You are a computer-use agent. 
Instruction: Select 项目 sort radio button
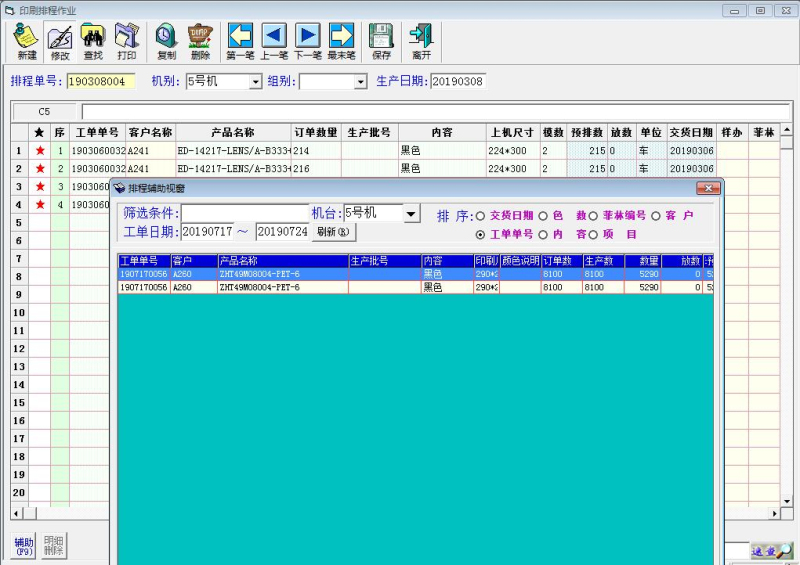pos(593,235)
